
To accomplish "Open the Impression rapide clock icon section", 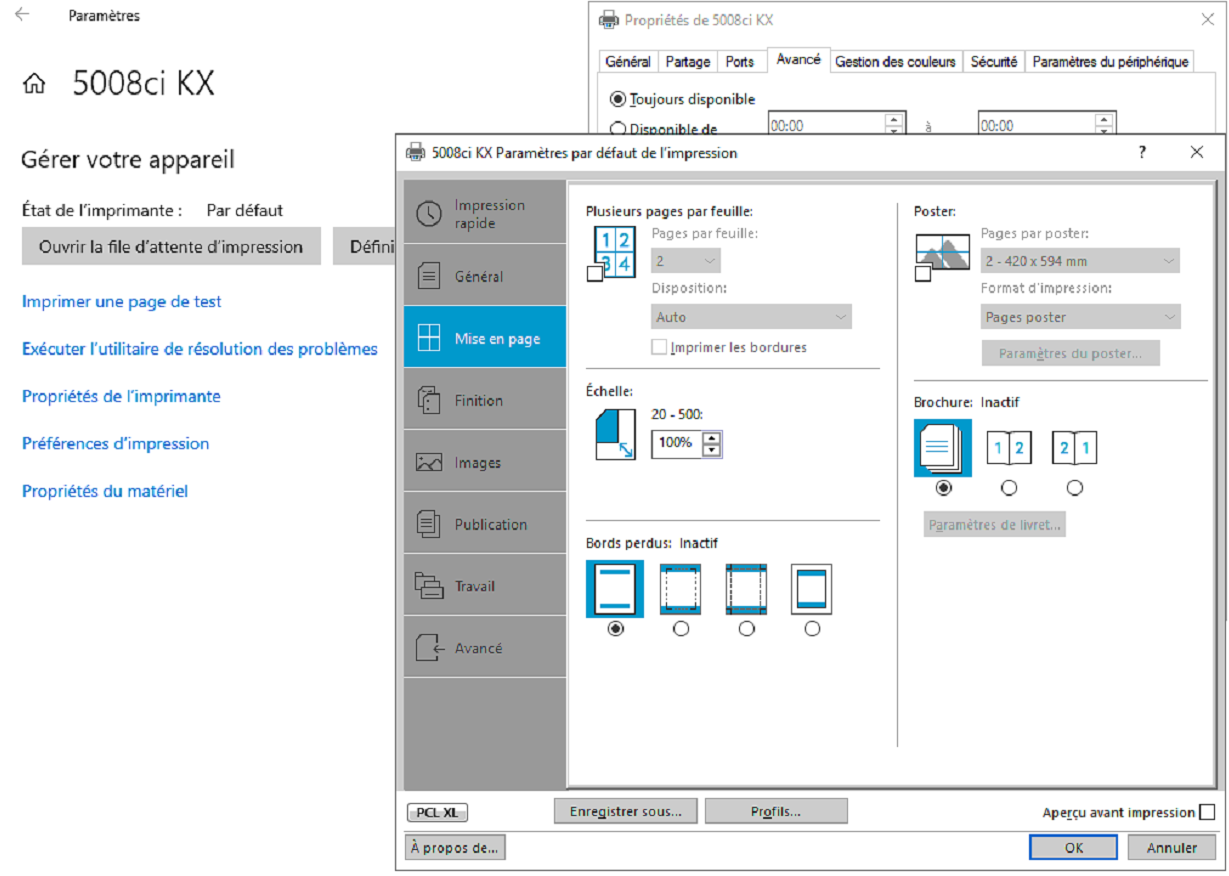I will coord(428,214).
